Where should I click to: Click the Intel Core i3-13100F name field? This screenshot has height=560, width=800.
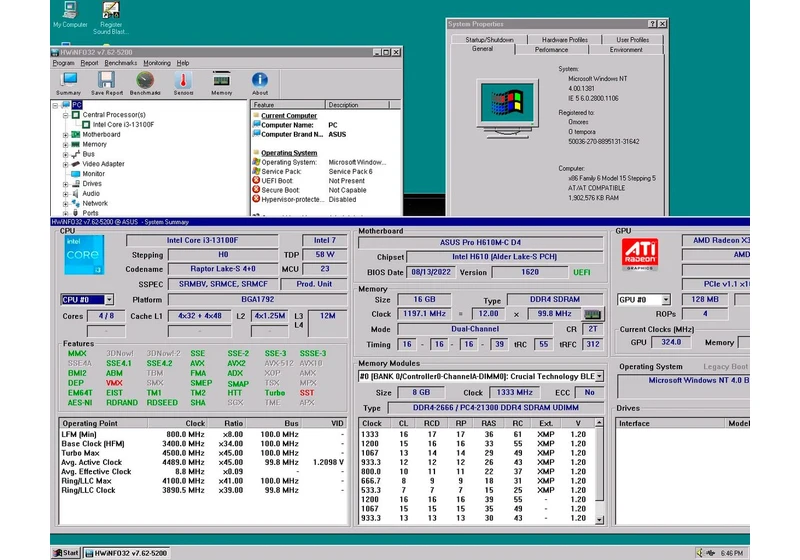point(202,240)
